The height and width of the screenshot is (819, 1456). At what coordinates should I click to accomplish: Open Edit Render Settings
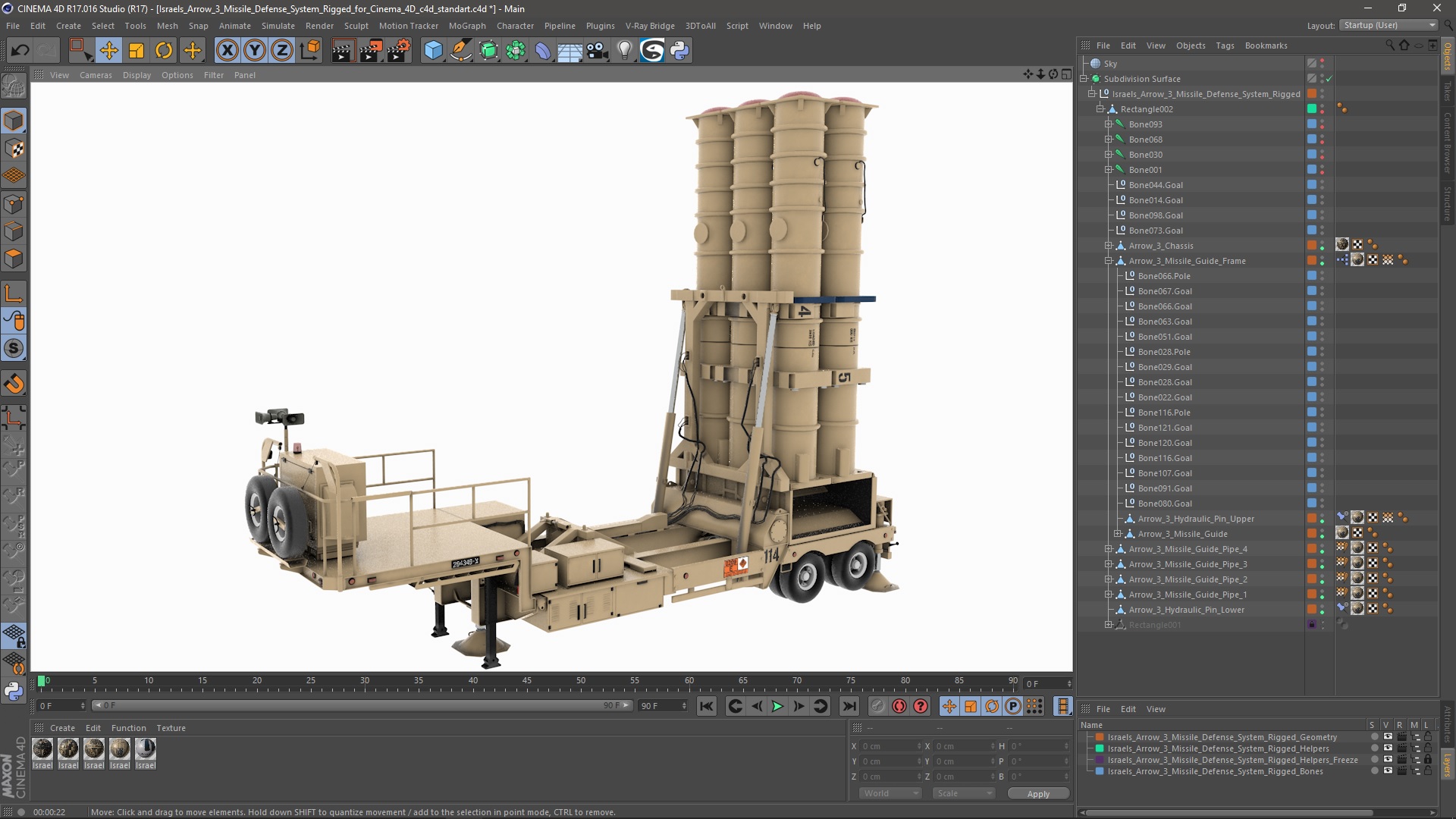coord(399,51)
